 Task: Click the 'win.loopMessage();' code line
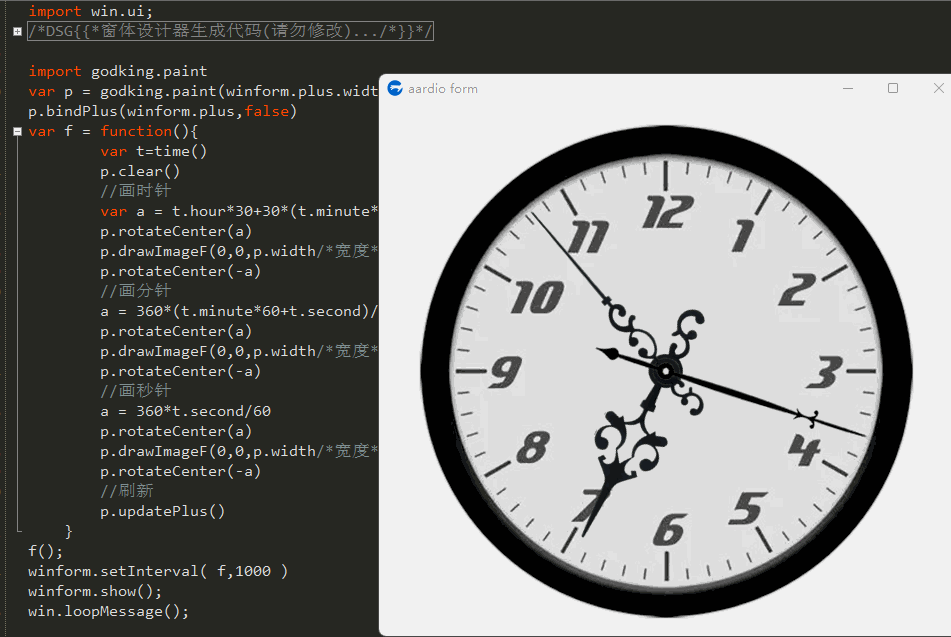coord(109,612)
